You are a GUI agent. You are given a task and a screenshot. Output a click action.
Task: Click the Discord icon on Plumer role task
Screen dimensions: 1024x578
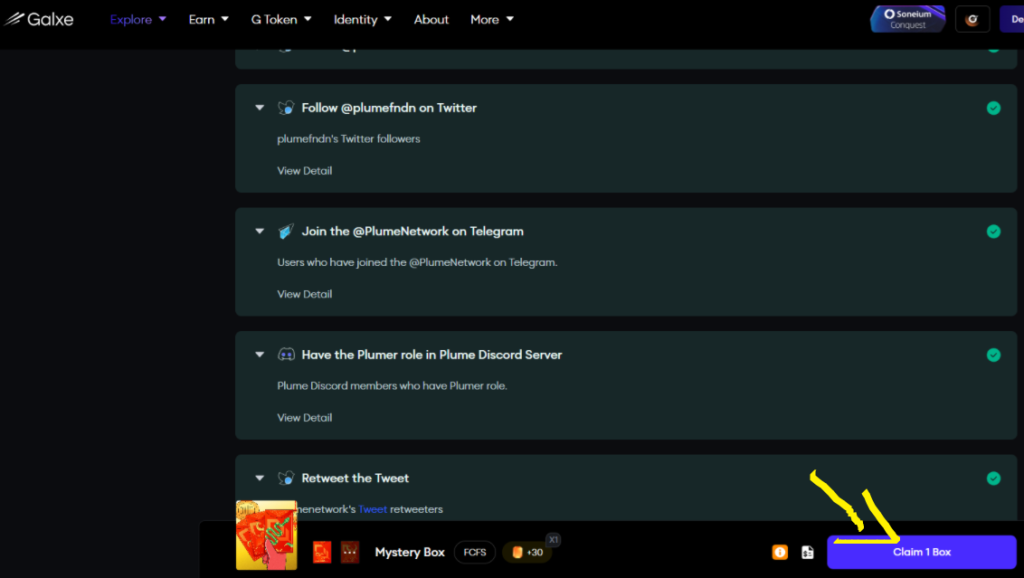pyautogui.click(x=286, y=354)
